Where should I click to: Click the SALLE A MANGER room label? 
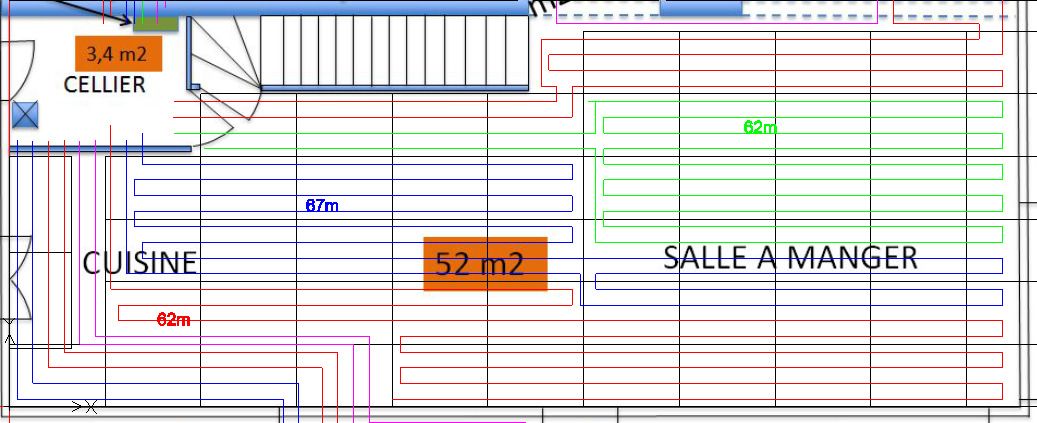coord(790,258)
